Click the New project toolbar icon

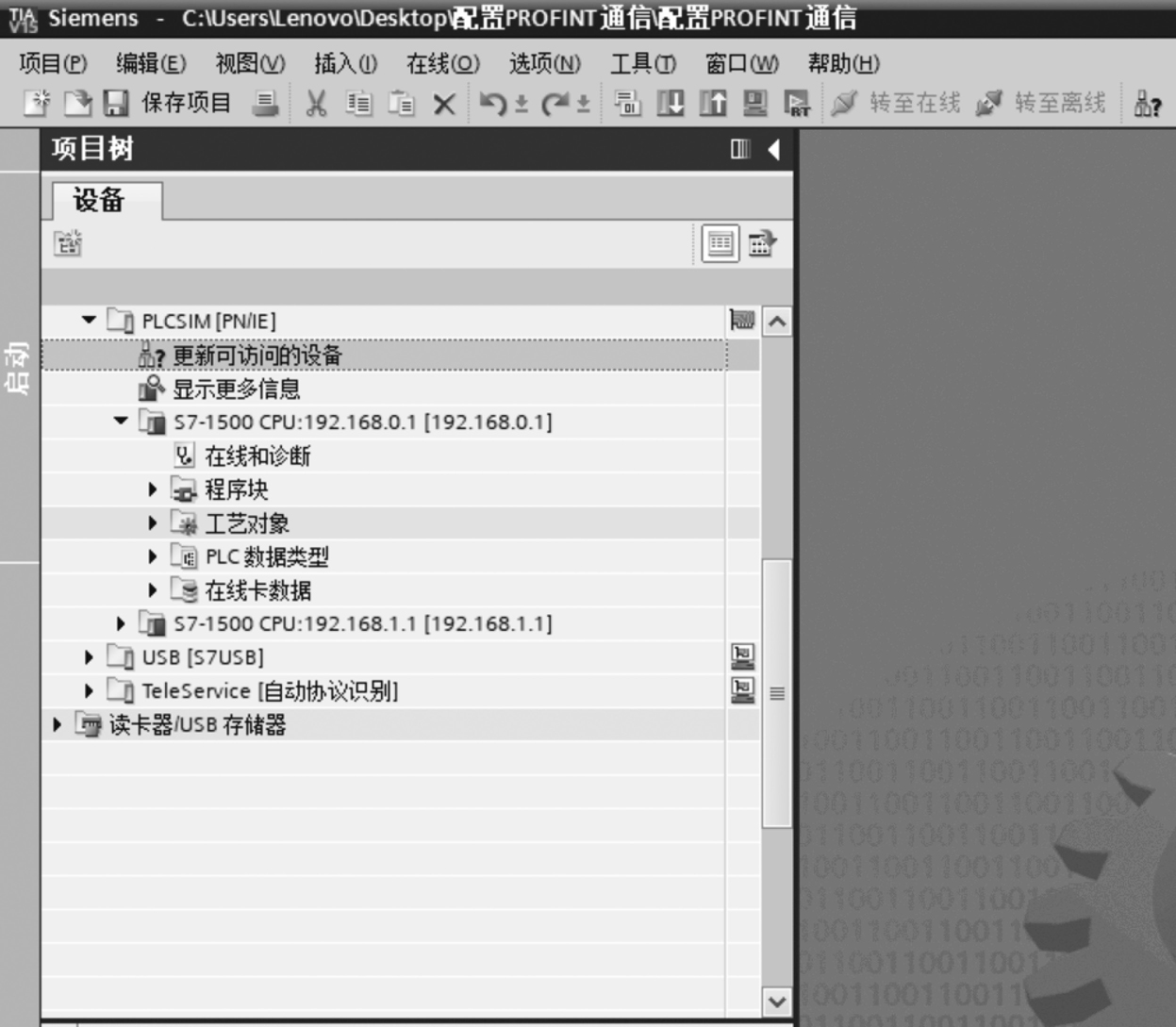[37, 102]
